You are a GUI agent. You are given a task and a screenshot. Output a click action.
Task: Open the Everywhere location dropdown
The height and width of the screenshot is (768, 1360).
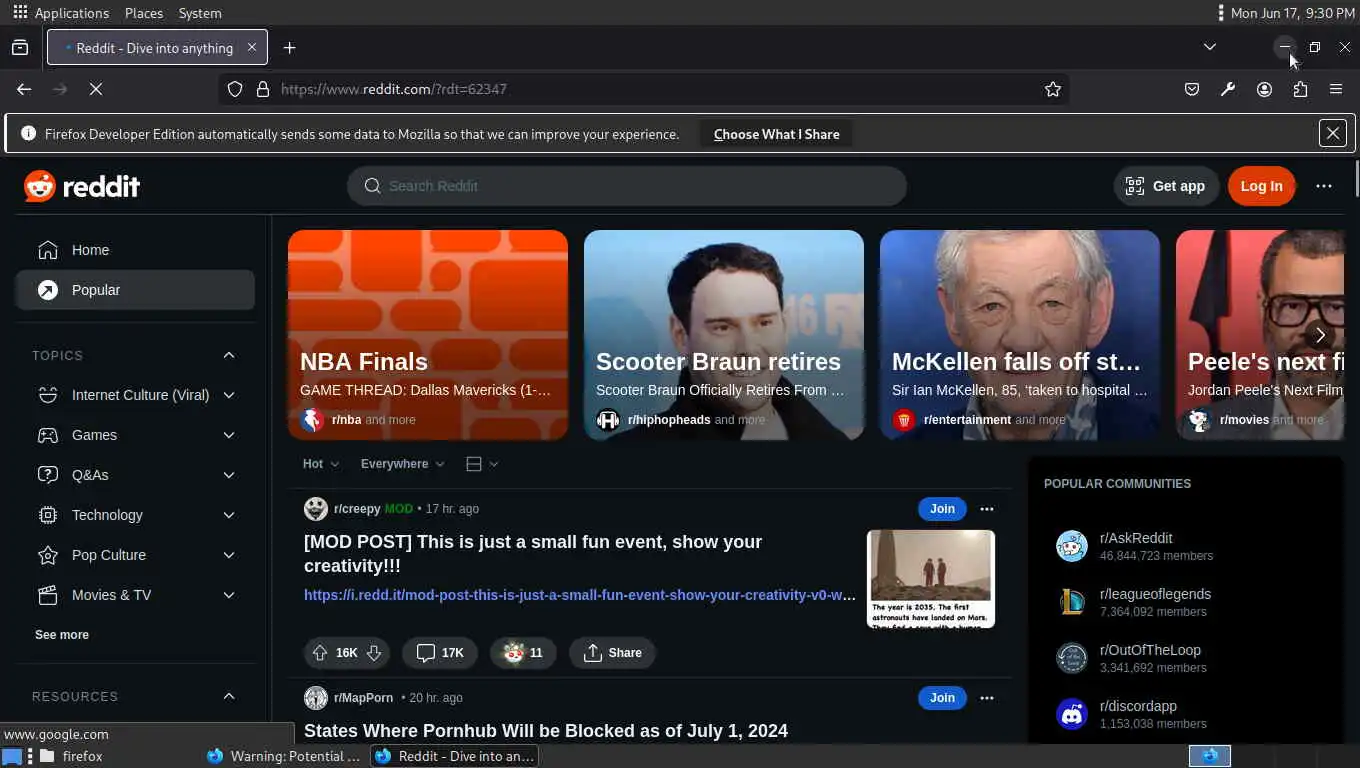(x=402, y=464)
